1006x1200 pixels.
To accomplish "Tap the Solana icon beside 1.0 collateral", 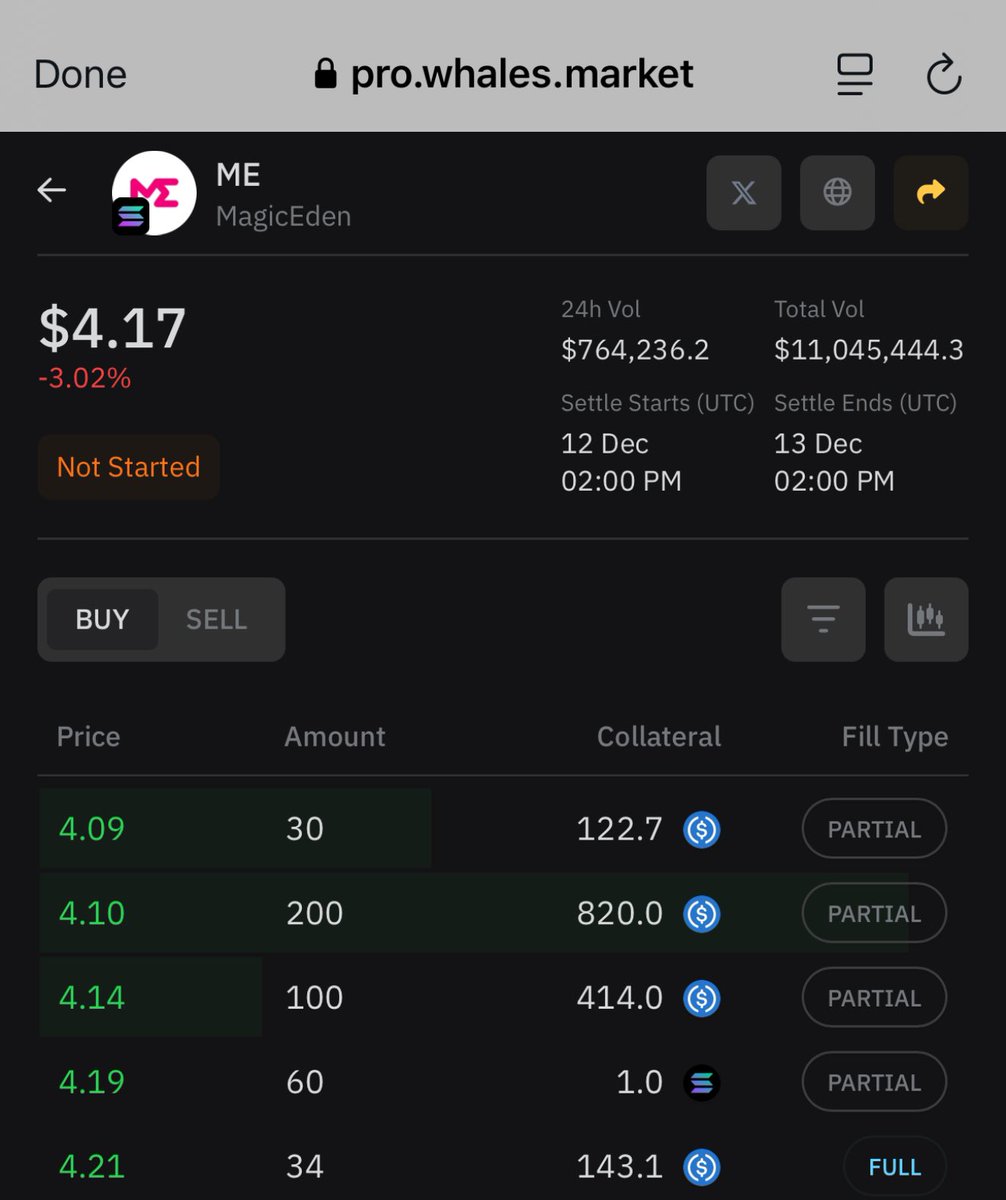I will pyautogui.click(x=702, y=1083).
